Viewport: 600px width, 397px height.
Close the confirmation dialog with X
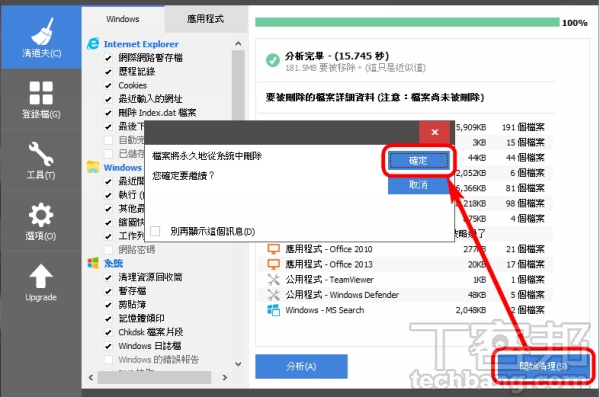(435, 132)
